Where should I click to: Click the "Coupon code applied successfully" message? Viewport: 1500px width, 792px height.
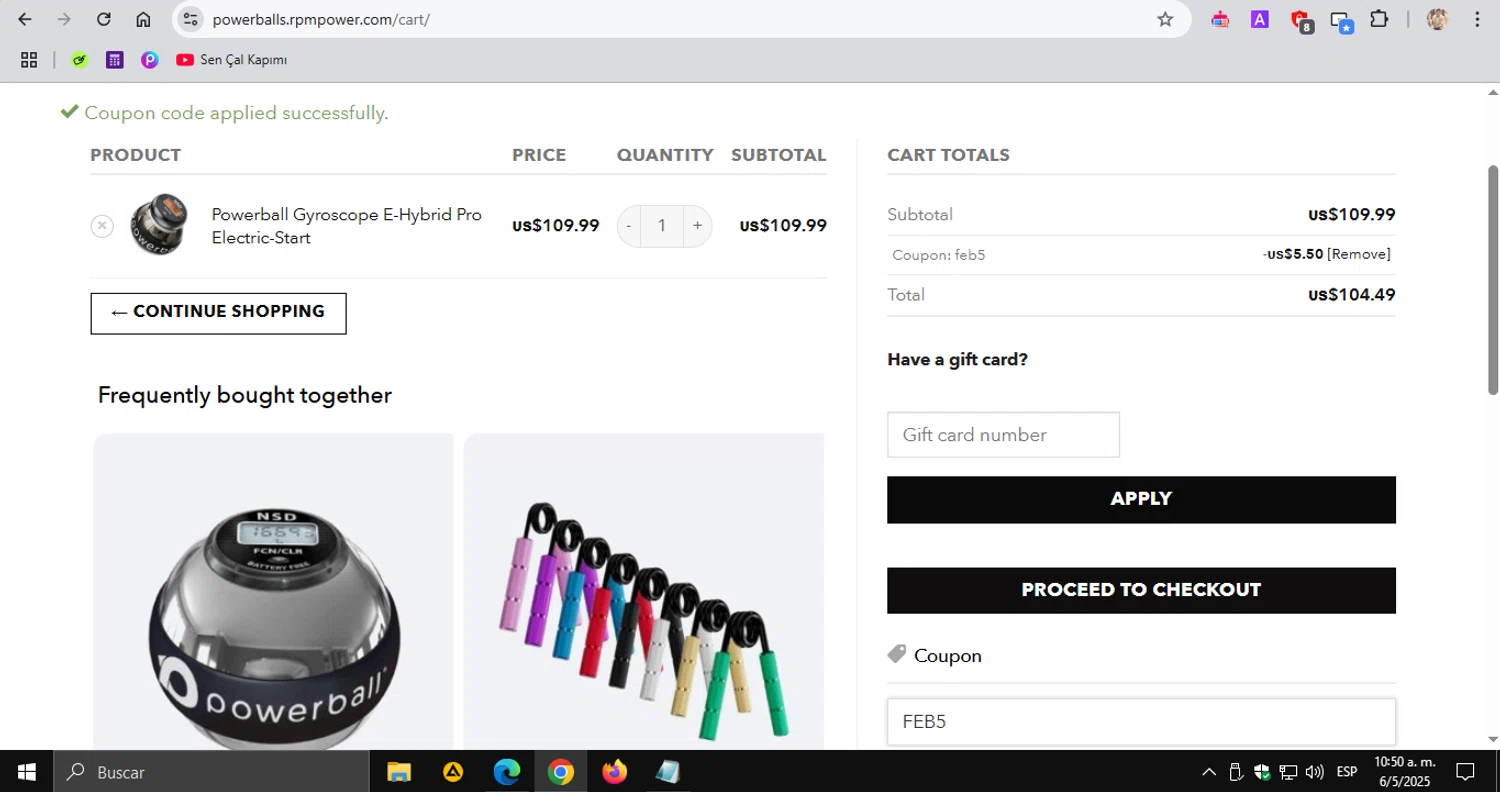click(236, 113)
